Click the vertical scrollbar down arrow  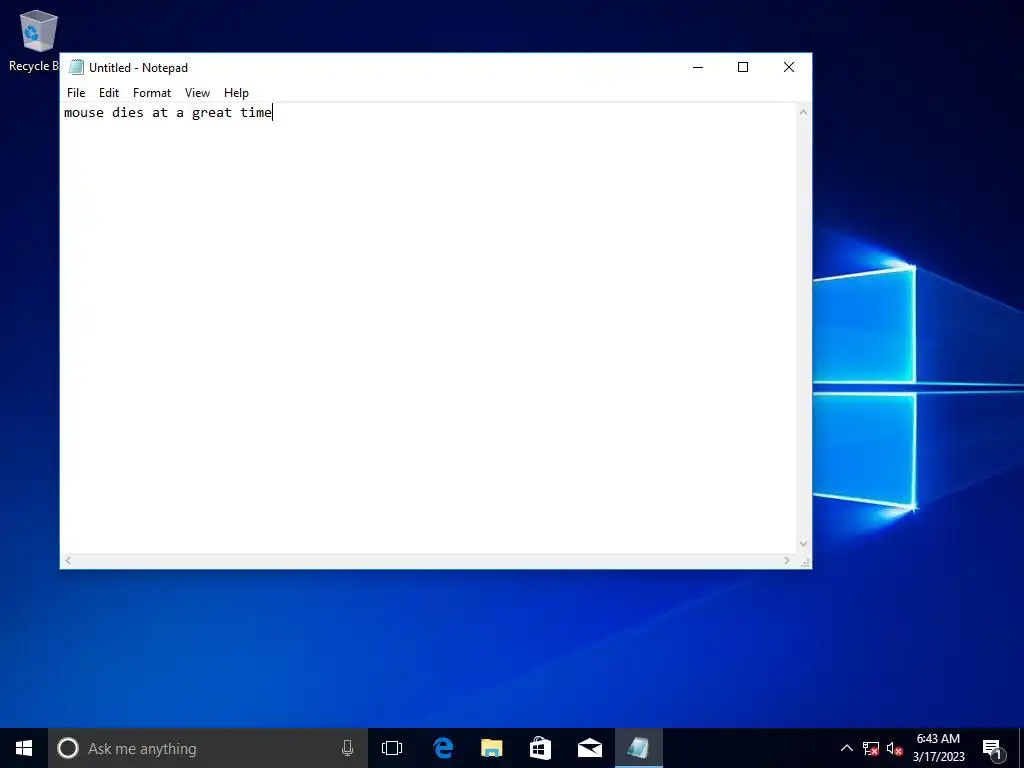pos(803,544)
